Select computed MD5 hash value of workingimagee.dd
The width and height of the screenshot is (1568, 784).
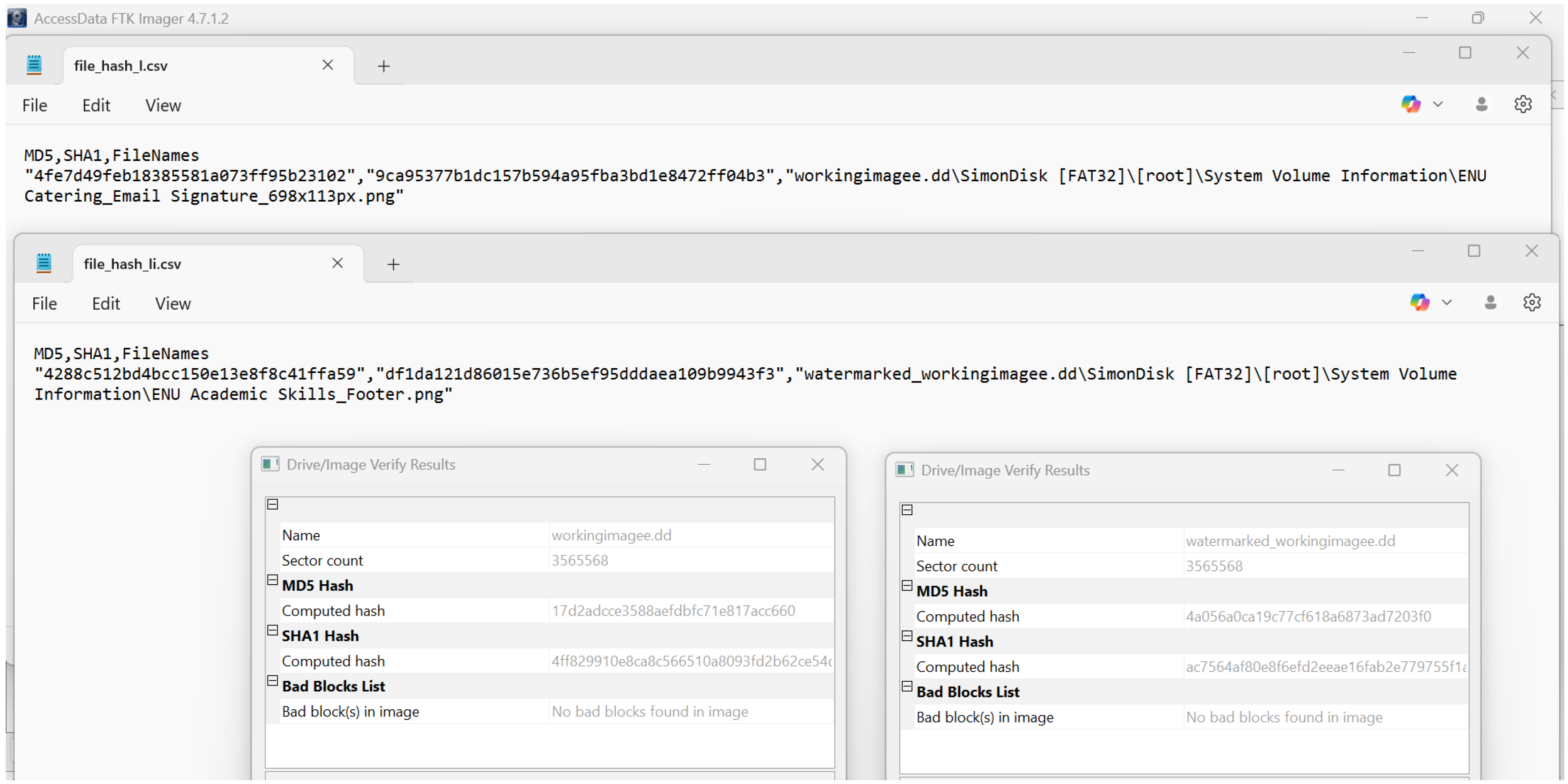[672, 610]
